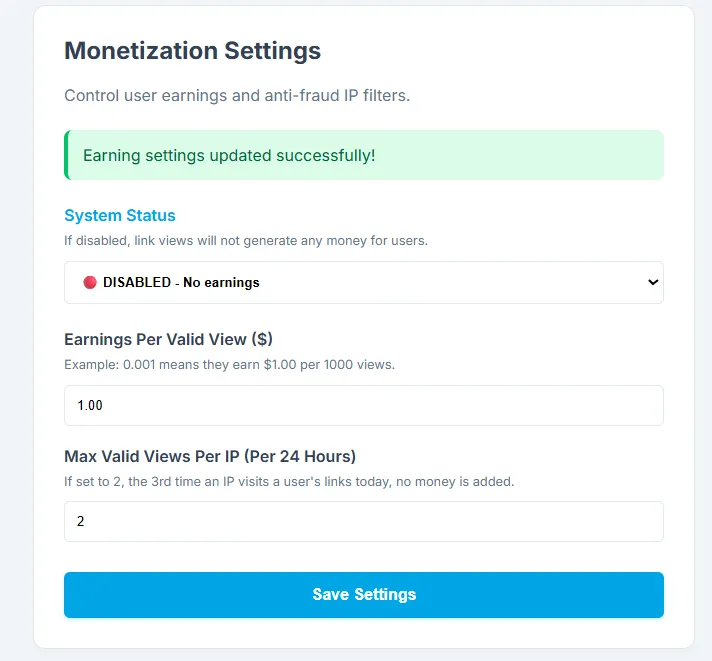Click the 2 value in max views field
This screenshot has width=712, height=661.
click(x=81, y=521)
